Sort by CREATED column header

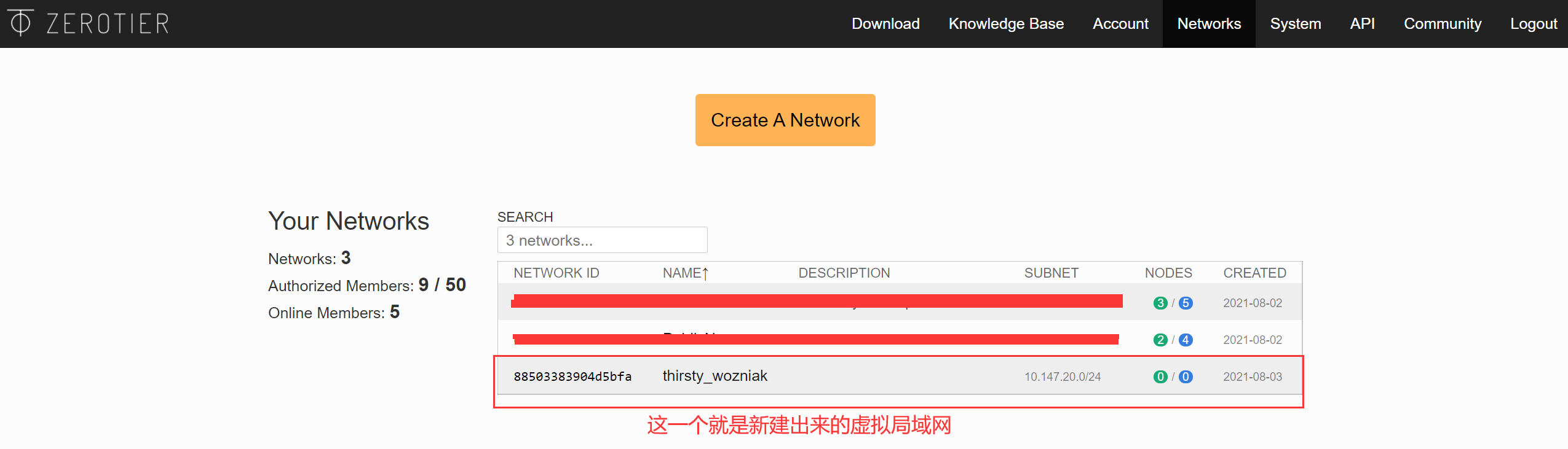(x=1254, y=273)
